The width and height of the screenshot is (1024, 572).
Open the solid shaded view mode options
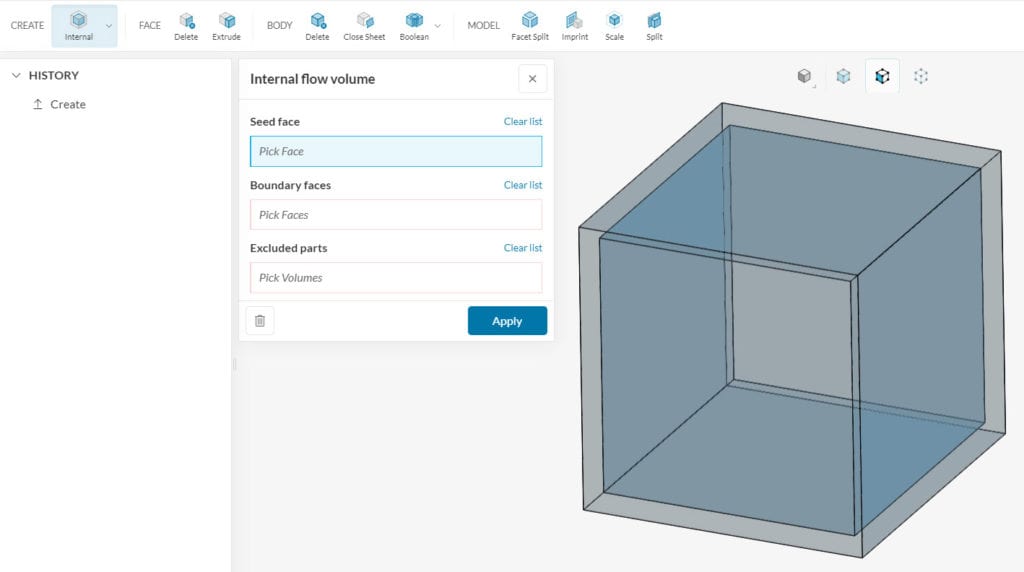pyautogui.click(x=805, y=76)
